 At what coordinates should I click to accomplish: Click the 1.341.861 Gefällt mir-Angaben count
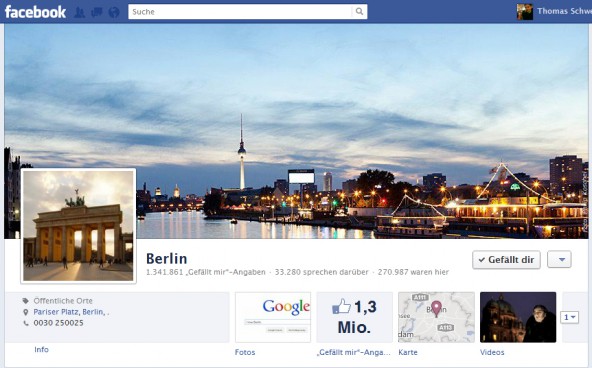(x=205, y=272)
